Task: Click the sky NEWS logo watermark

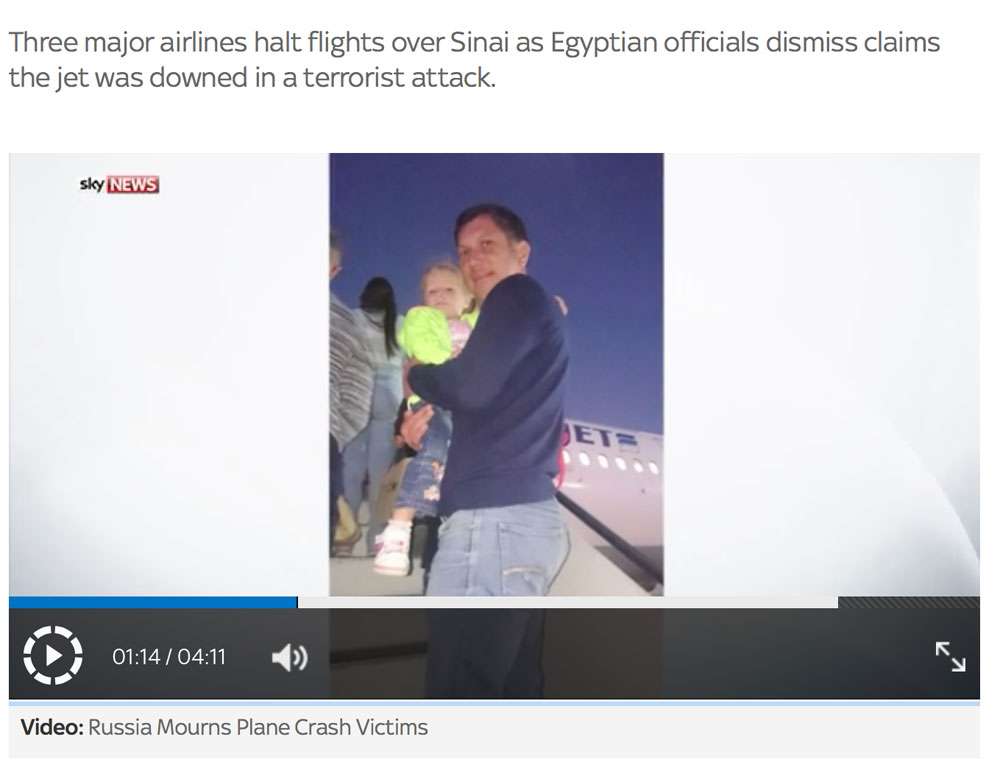Action: coord(119,184)
